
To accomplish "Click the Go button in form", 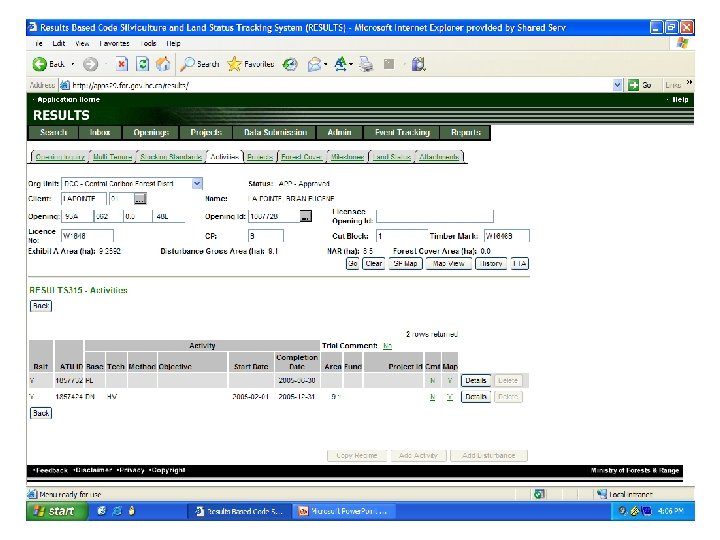I will (352, 264).
